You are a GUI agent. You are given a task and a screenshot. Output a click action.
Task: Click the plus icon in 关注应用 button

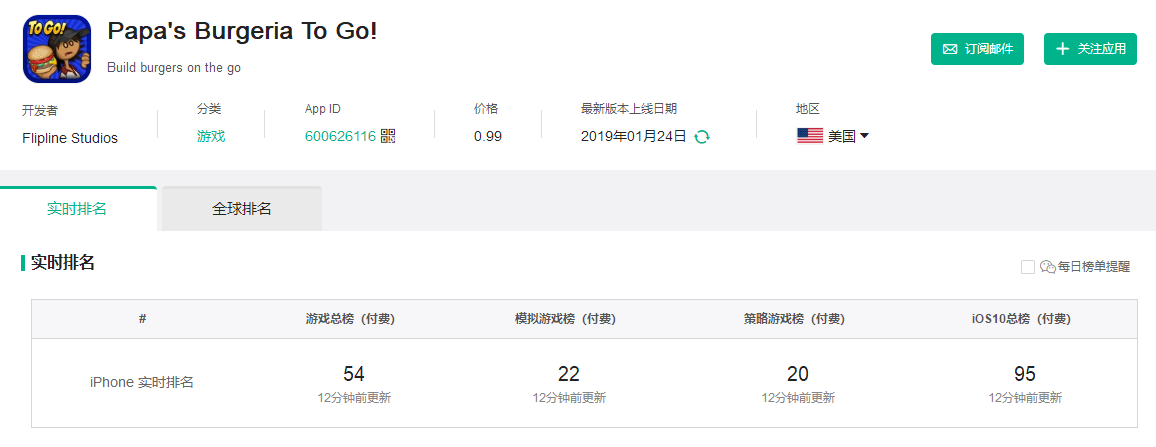(x=1062, y=49)
